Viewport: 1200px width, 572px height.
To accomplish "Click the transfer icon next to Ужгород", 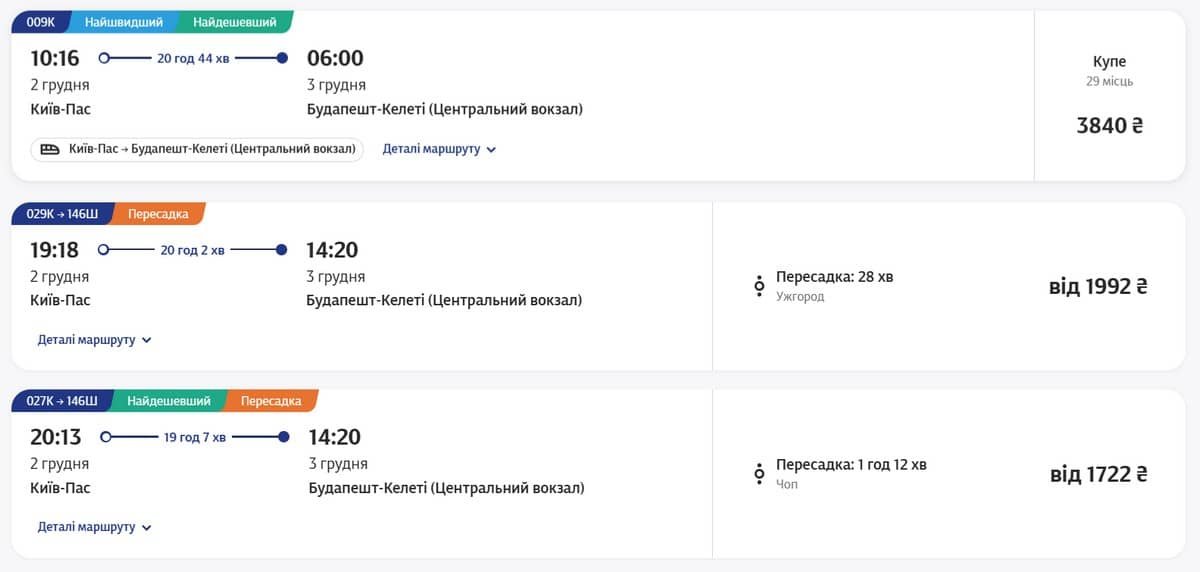I will point(759,286).
